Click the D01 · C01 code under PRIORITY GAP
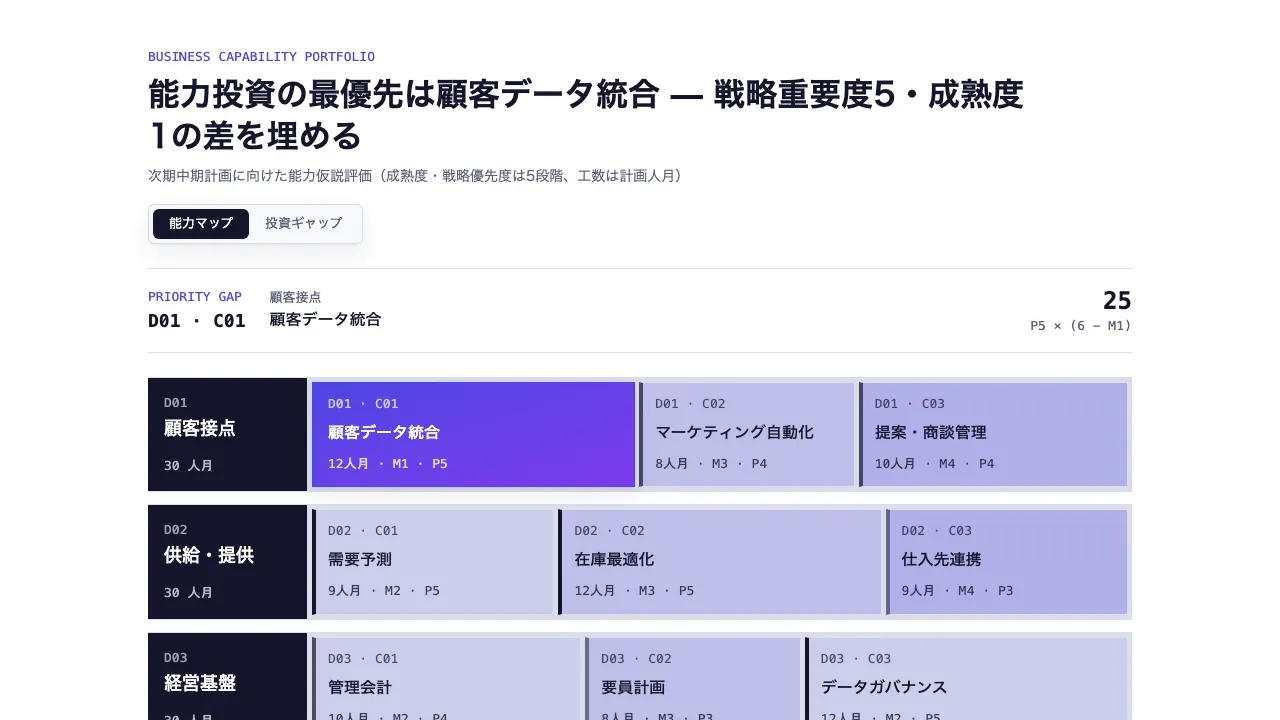 [197, 321]
